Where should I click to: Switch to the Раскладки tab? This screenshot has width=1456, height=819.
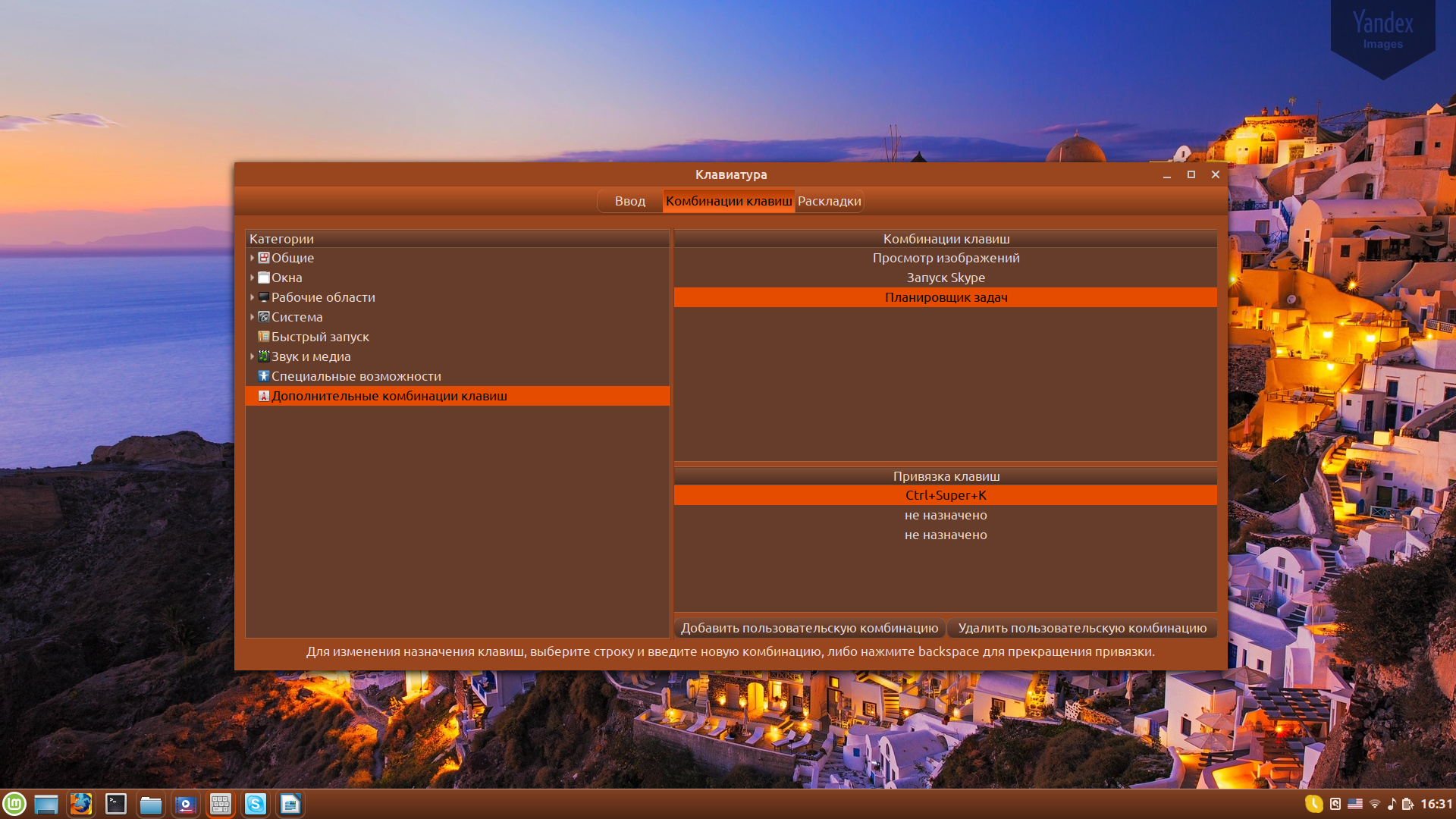(x=829, y=201)
